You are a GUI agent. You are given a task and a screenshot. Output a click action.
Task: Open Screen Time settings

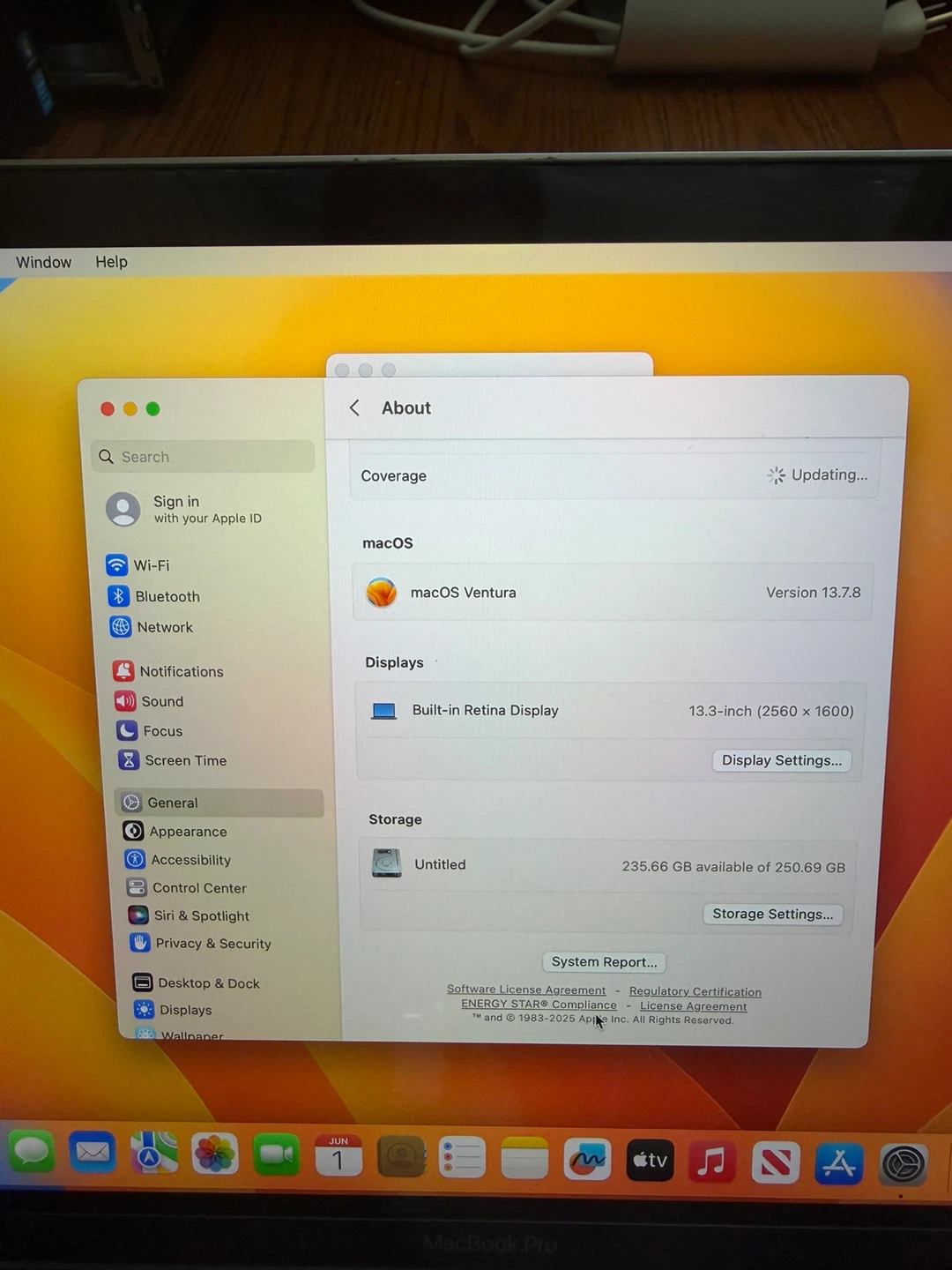click(173, 760)
